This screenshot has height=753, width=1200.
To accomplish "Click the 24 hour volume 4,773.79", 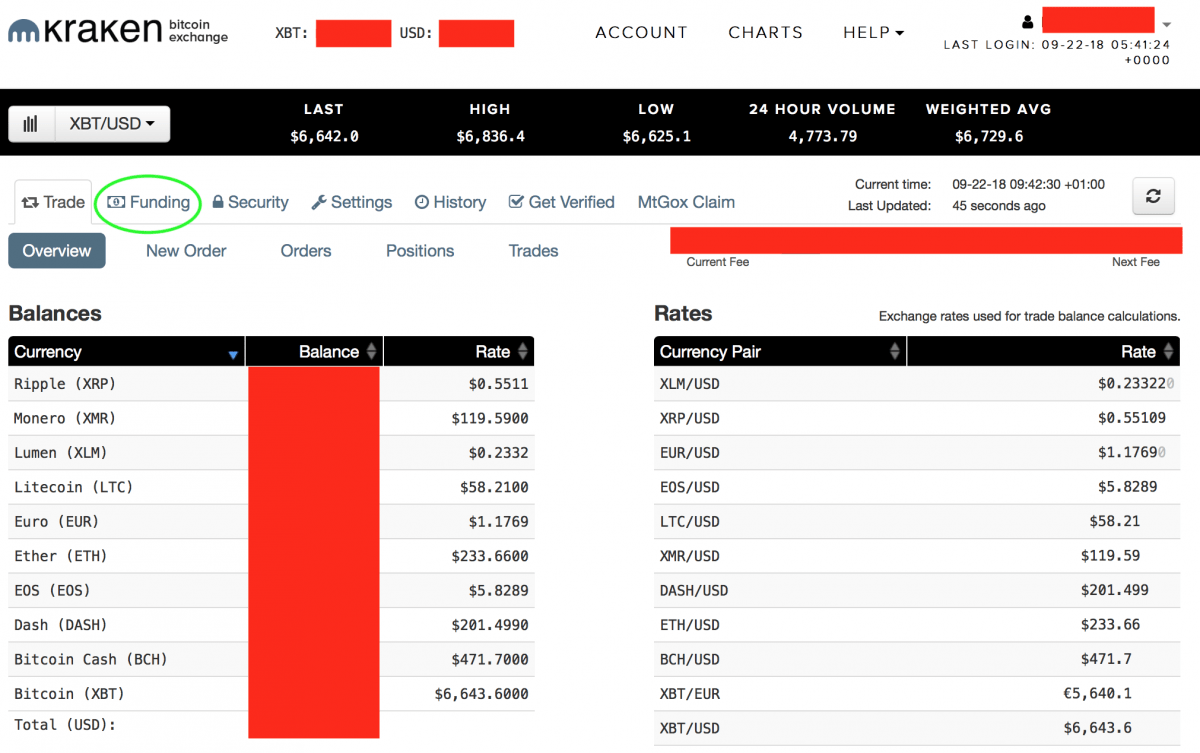I will pyautogui.click(x=822, y=137).
